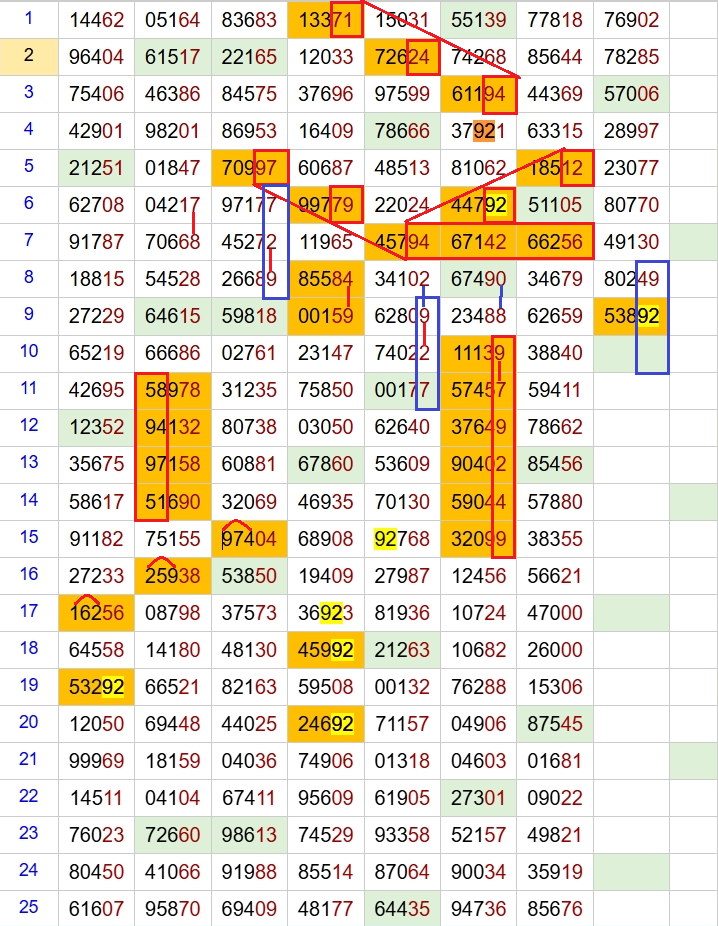Click the row 13 header
This screenshot has height=926, width=718.
pos(28,462)
